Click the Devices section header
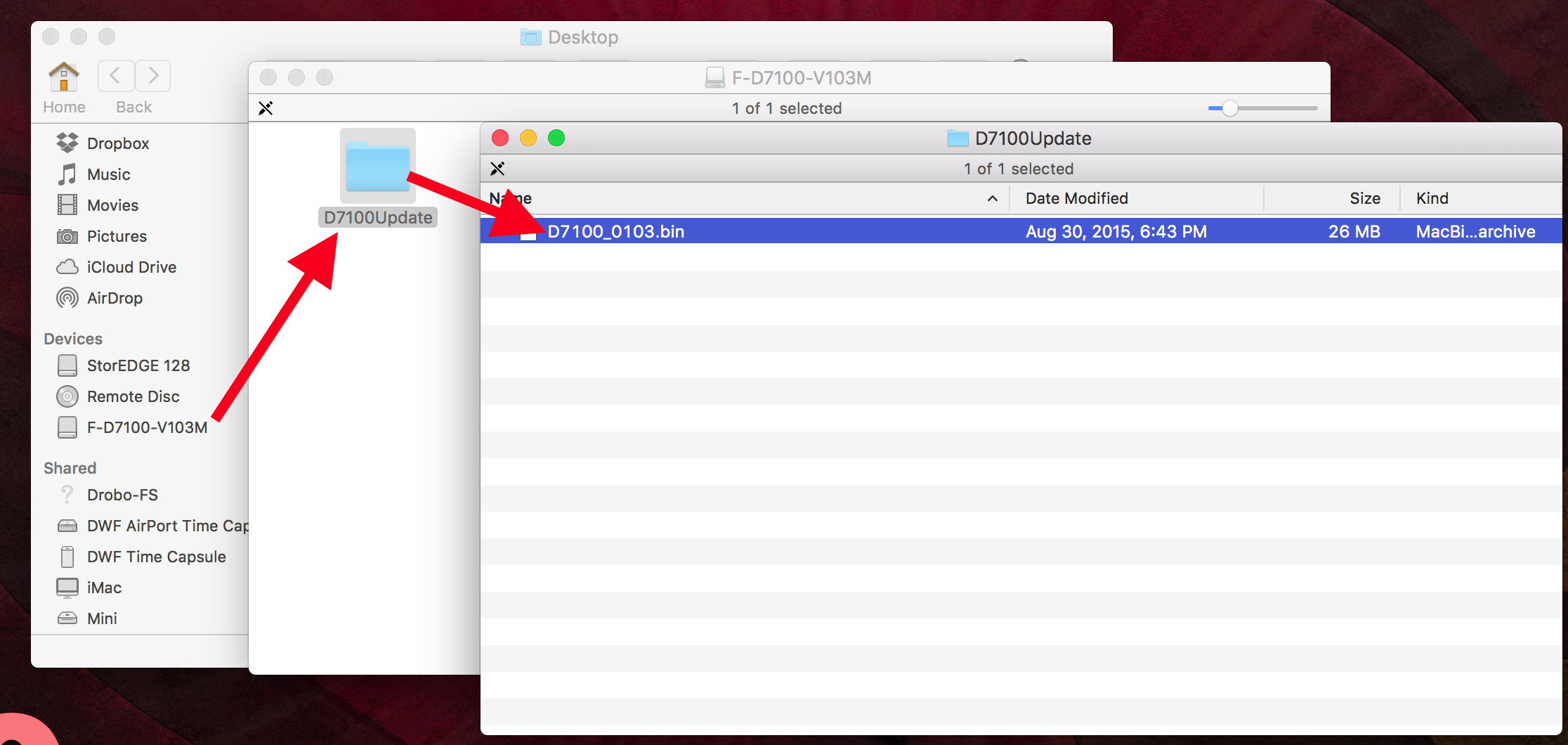Screen dimensions: 1568x745 click(x=73, y=339)
